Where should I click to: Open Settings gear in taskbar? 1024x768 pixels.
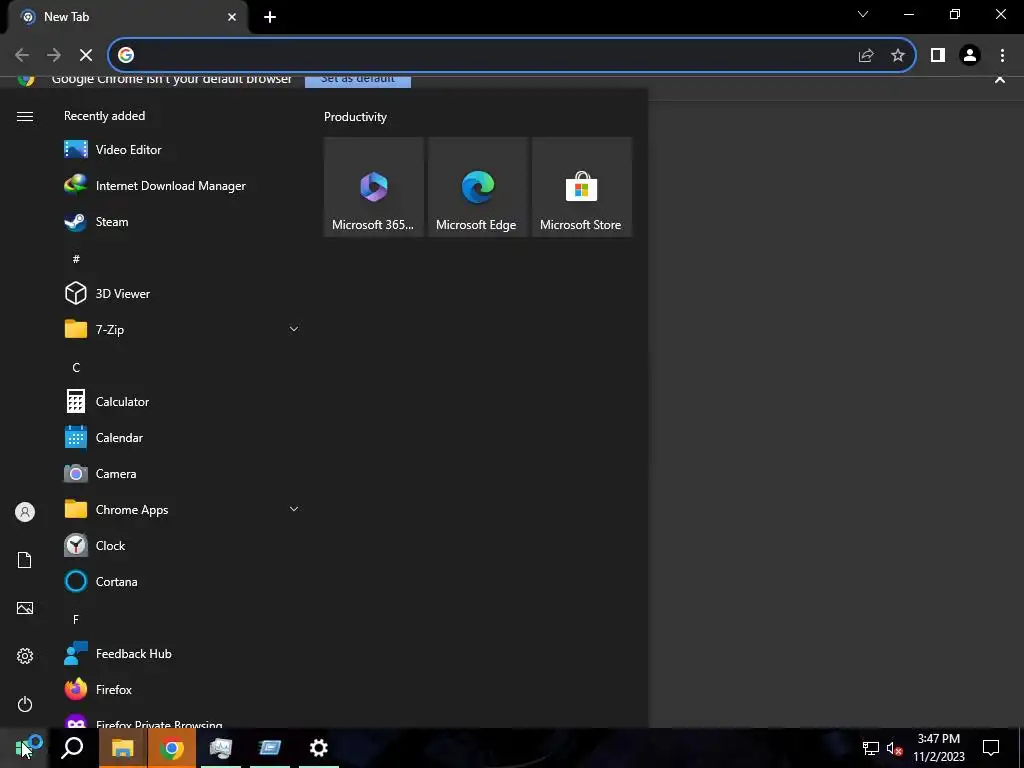(x=319, y=748)
